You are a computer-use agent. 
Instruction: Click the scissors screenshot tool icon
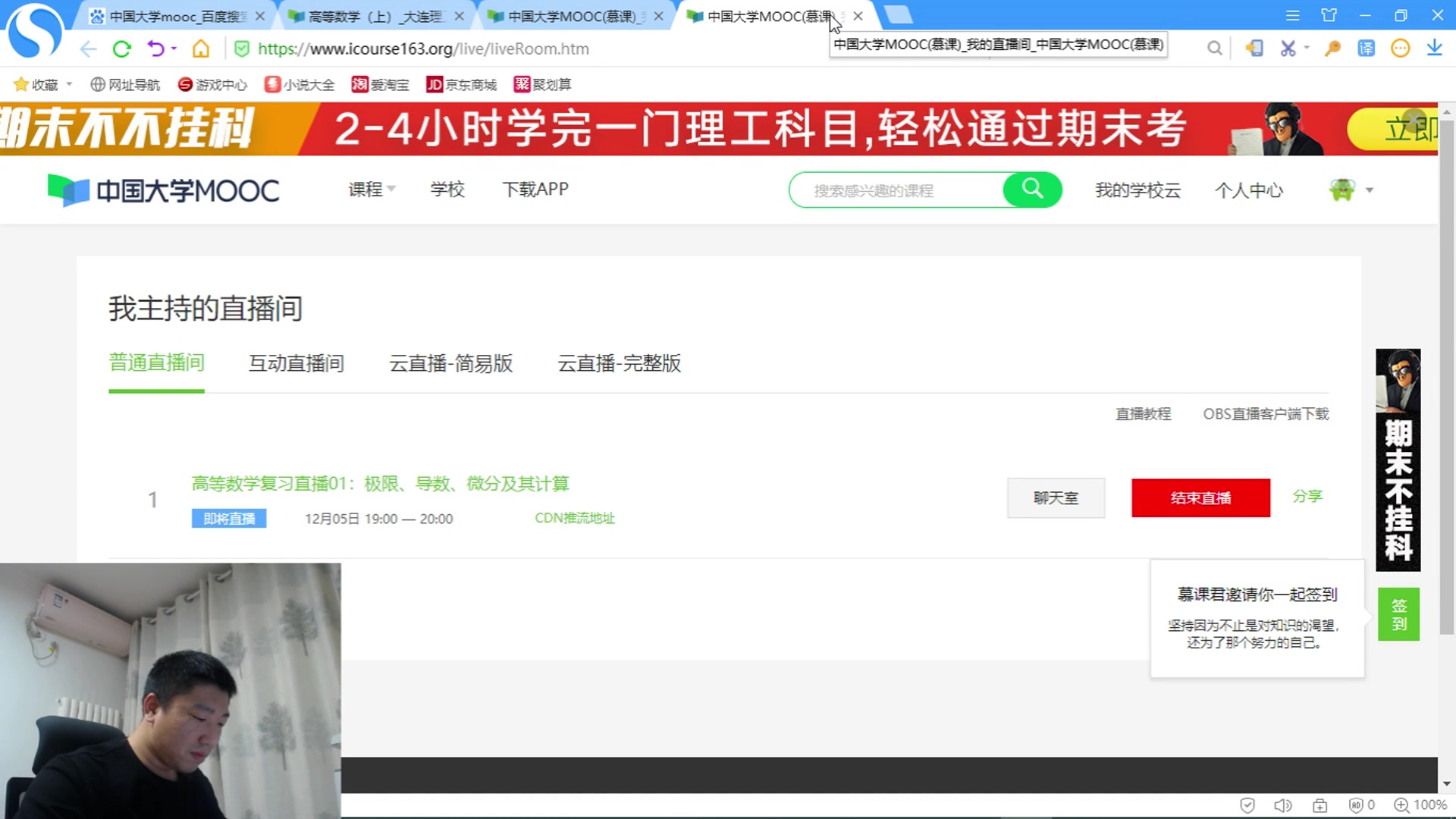[1288, 49]
